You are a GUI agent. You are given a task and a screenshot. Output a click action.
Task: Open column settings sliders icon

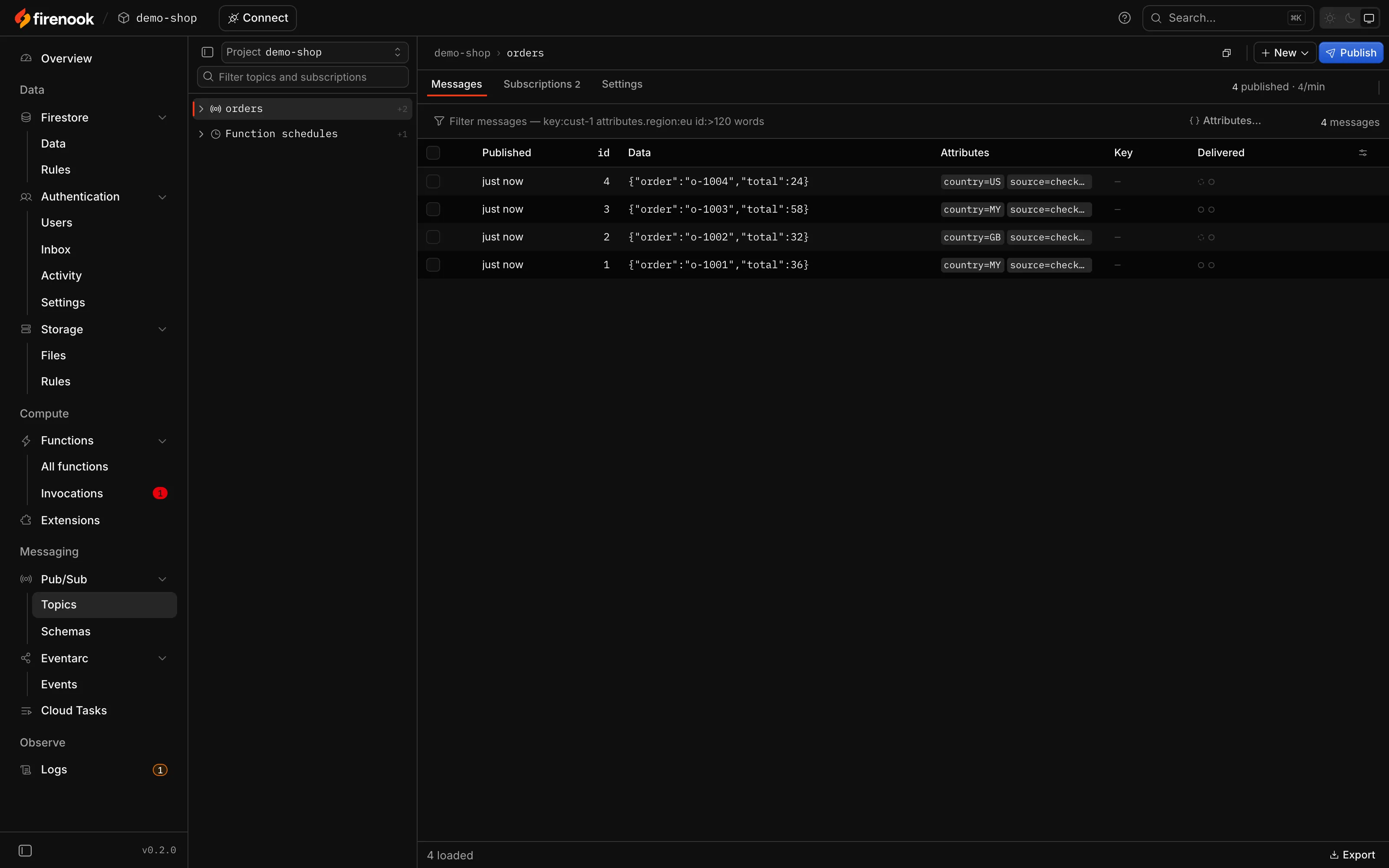coord(1363,153)
